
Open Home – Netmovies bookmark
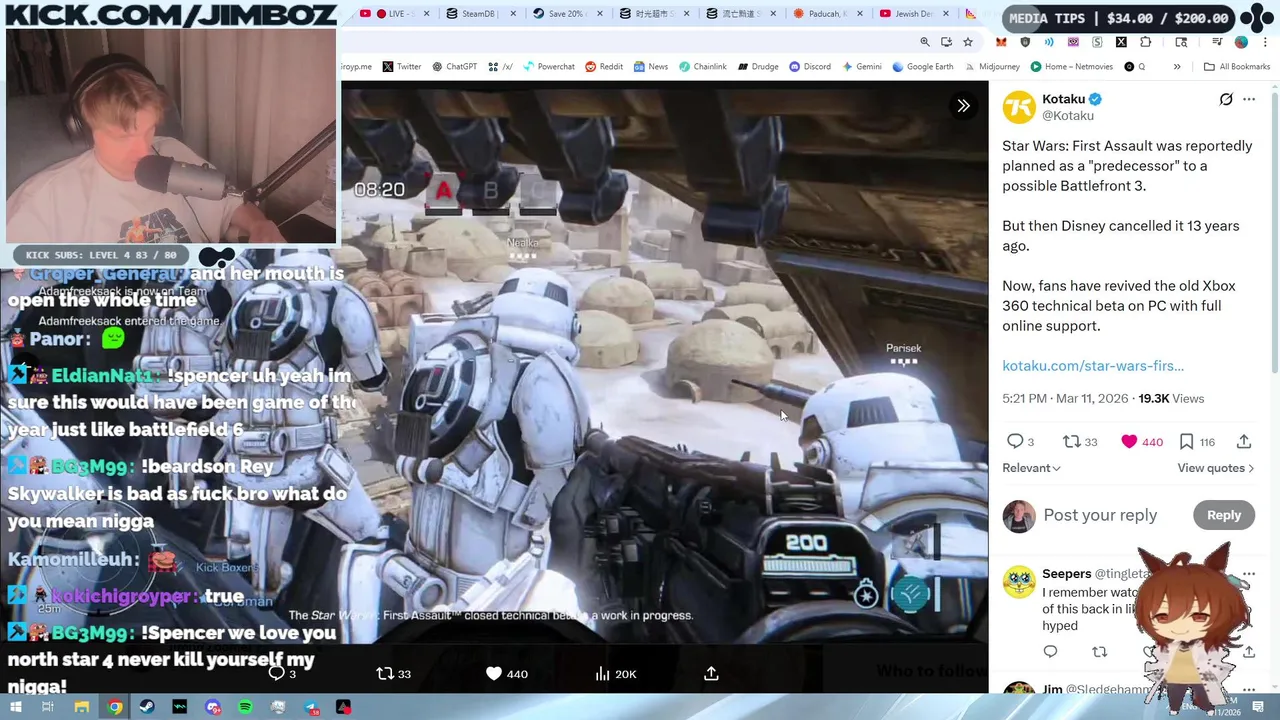[1071, 66]
